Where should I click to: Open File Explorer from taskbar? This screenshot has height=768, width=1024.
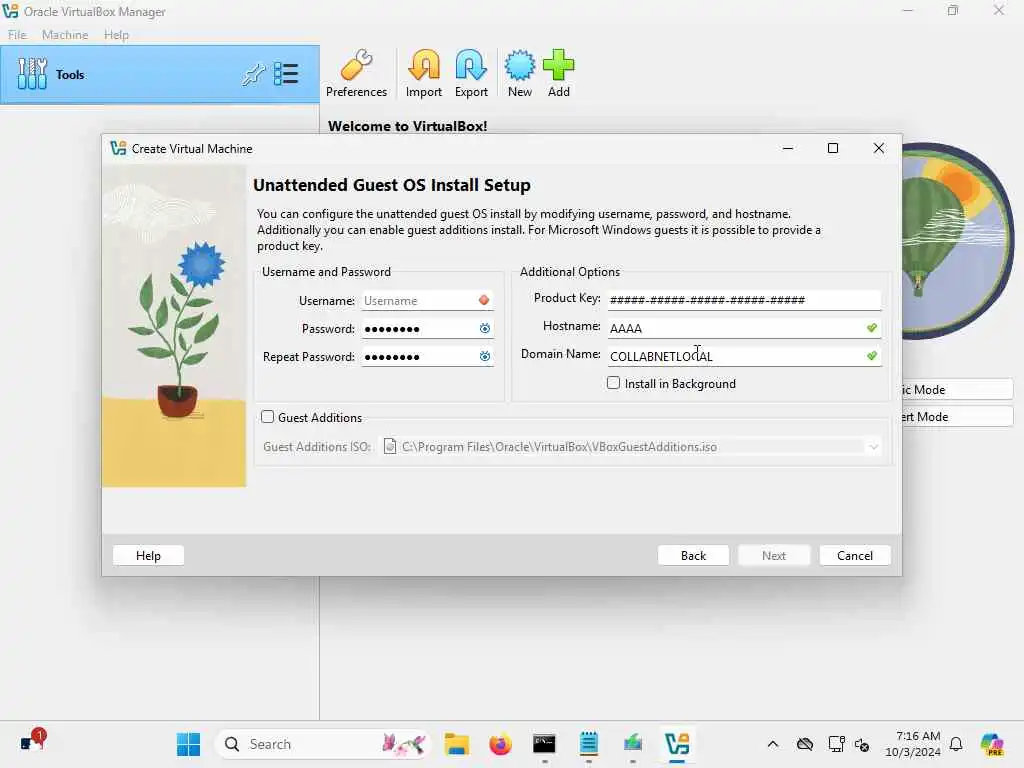point(456,744)
